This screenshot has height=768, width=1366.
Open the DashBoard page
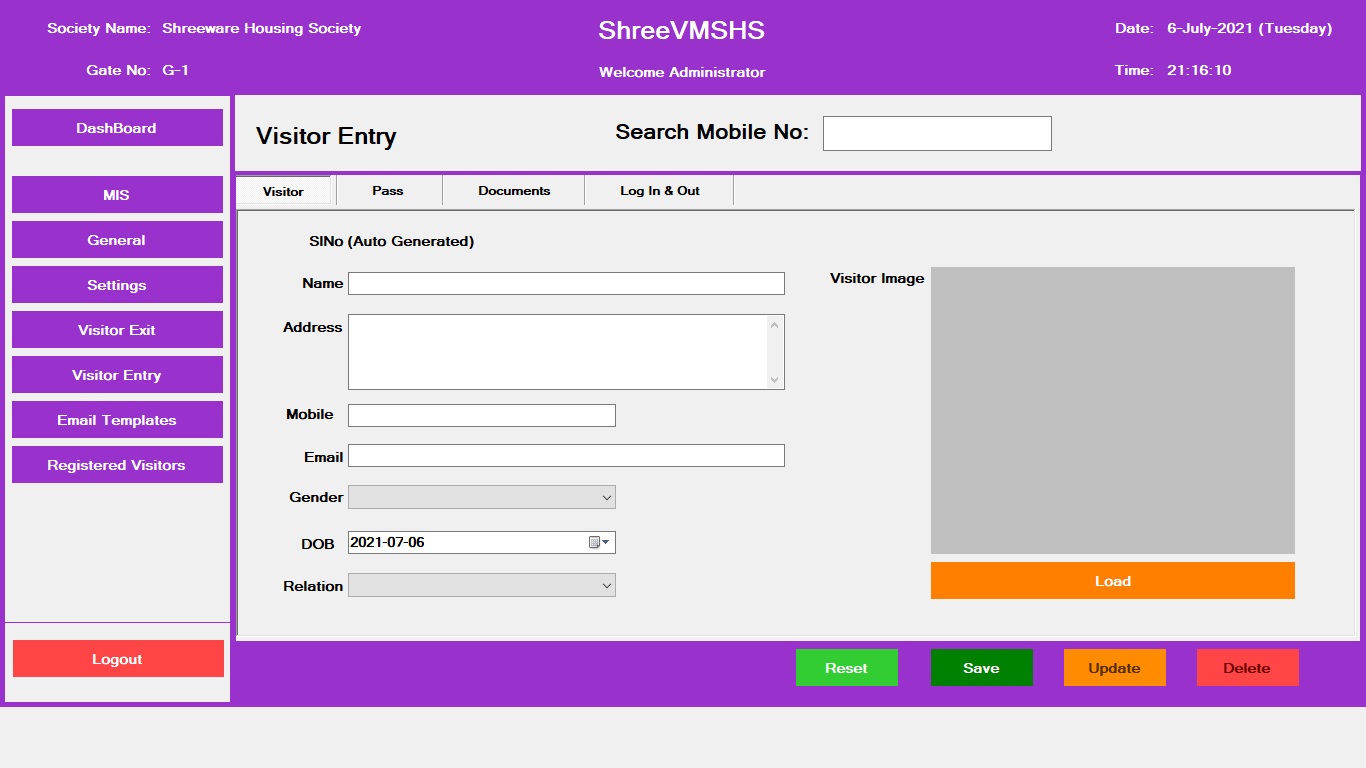117,128
